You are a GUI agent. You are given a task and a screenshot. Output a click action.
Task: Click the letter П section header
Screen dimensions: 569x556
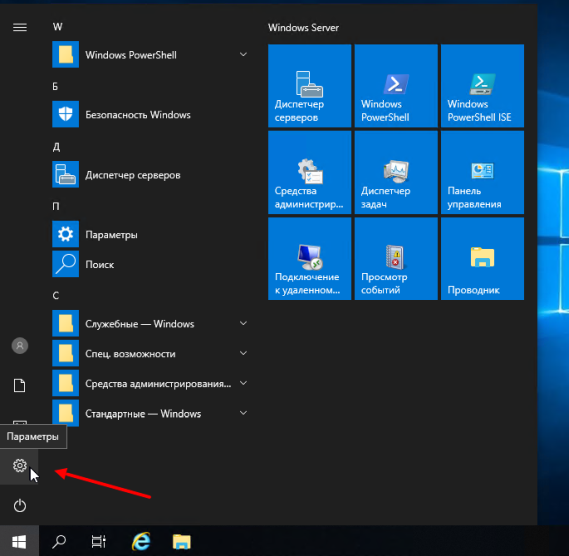tap(56, 206)
